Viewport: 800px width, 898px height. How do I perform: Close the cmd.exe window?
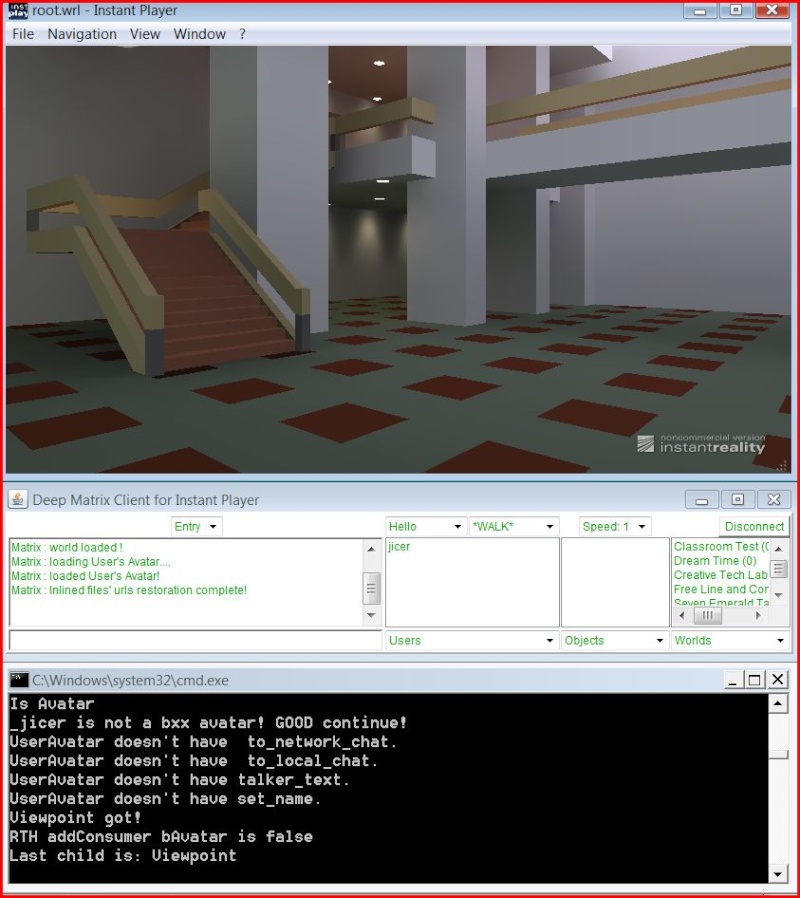pyautogui.click(x=778, y=680)
